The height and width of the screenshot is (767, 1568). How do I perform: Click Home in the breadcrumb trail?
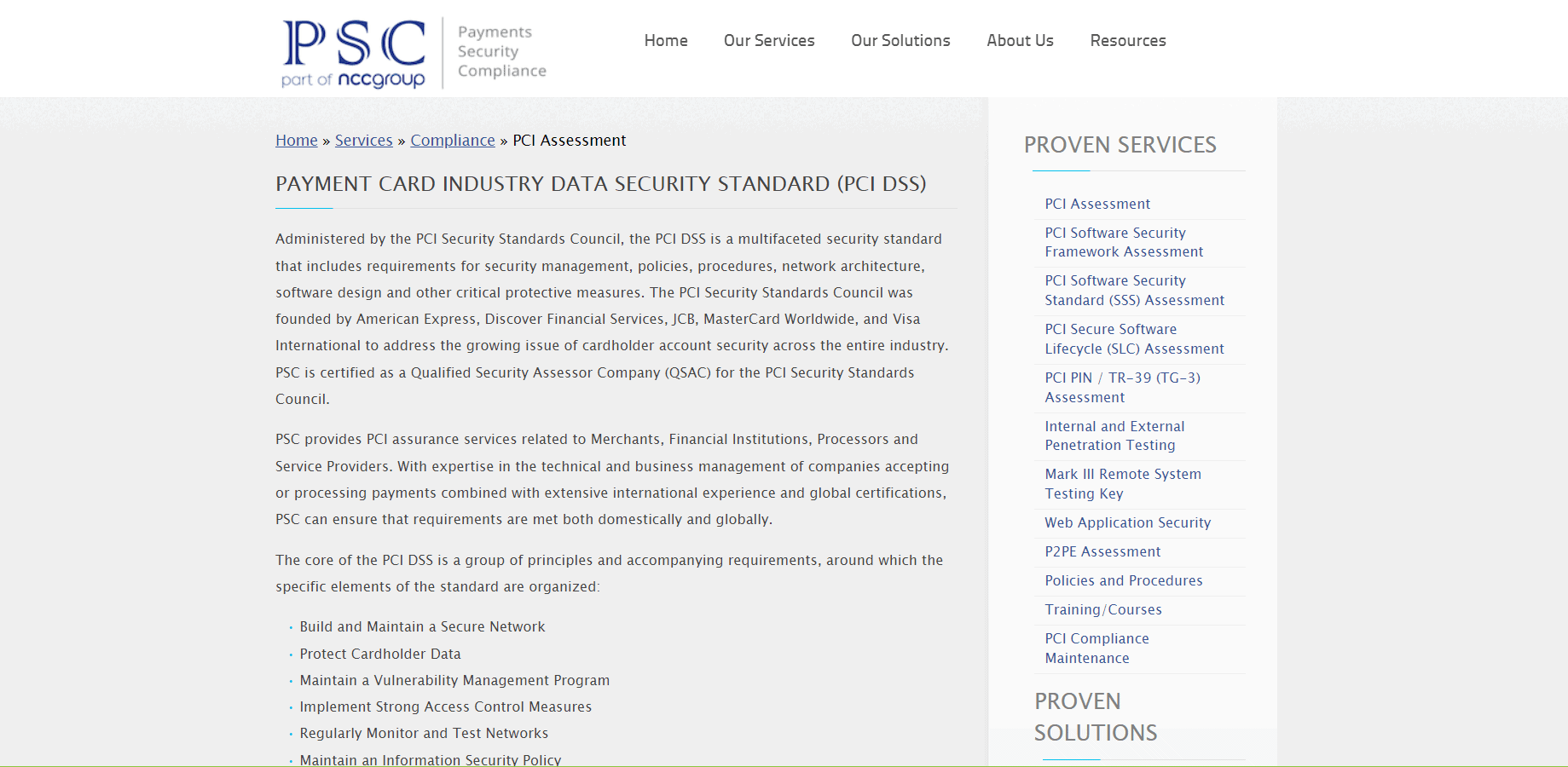(x=296, y=140)
